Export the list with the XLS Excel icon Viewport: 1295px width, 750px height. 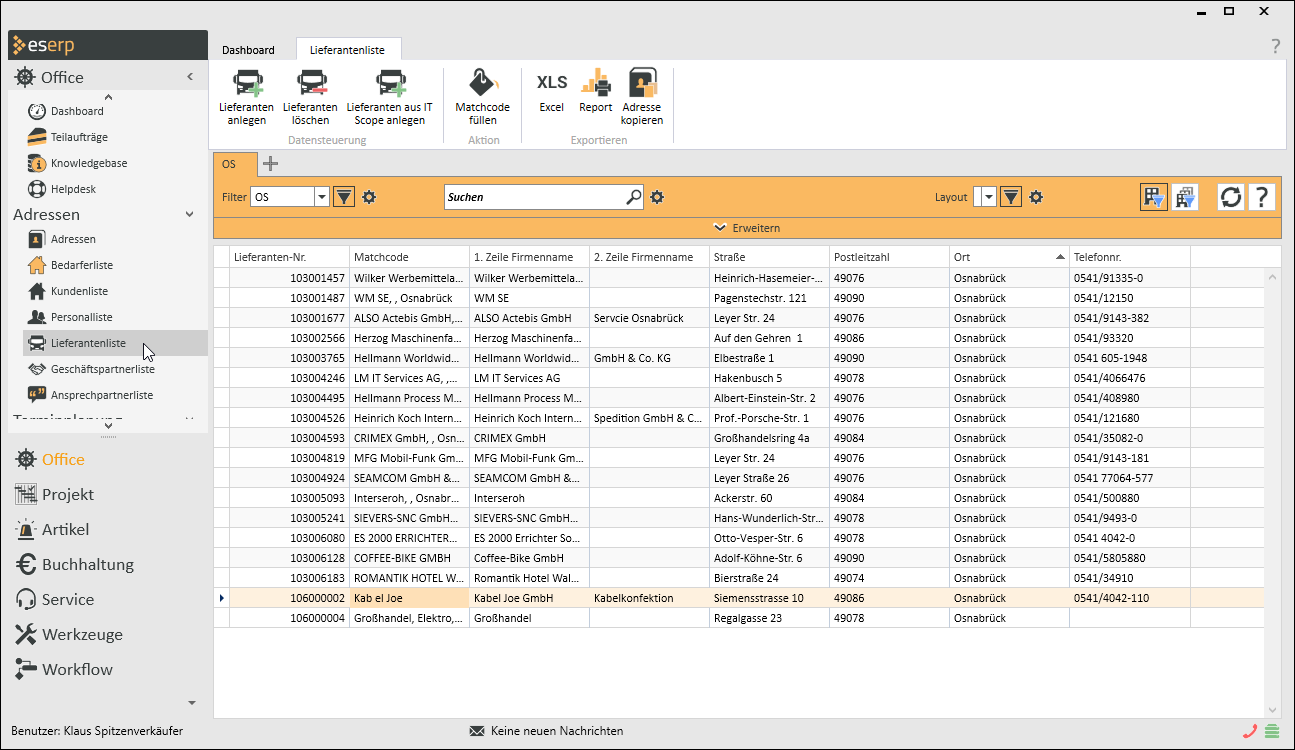coord(552,82)
